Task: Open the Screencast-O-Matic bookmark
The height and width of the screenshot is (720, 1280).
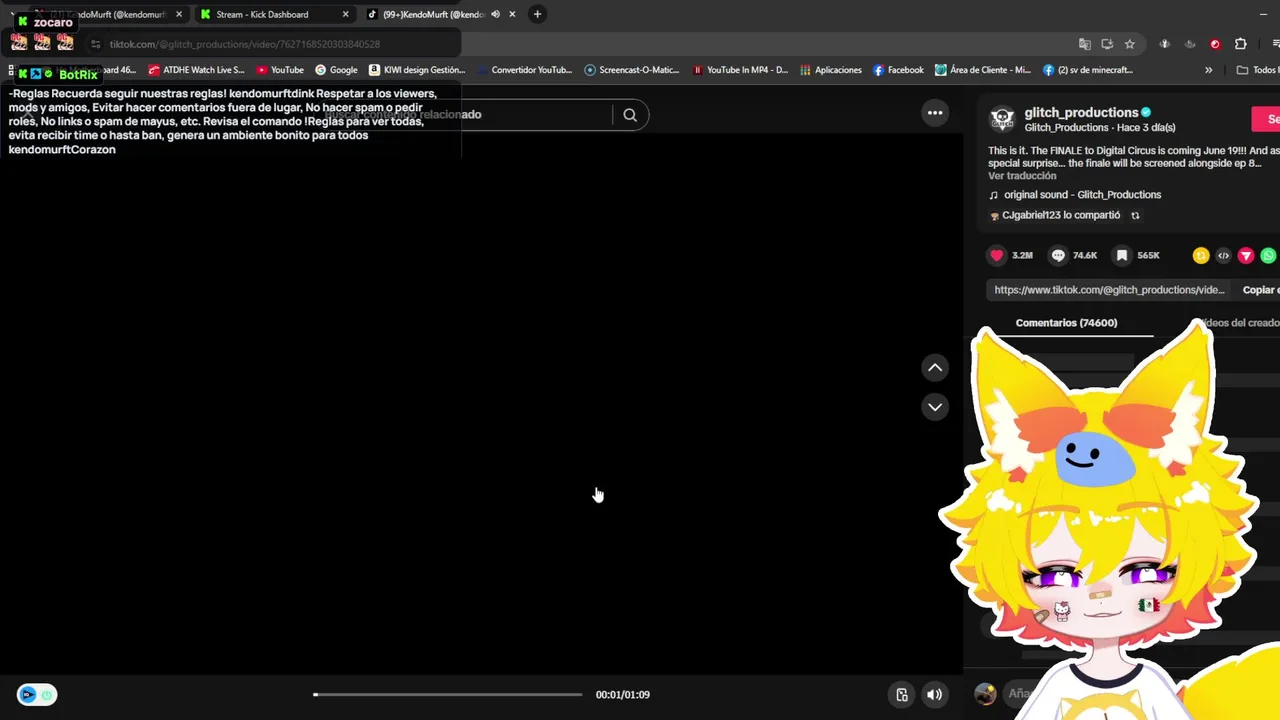Action: click(632, 70)
